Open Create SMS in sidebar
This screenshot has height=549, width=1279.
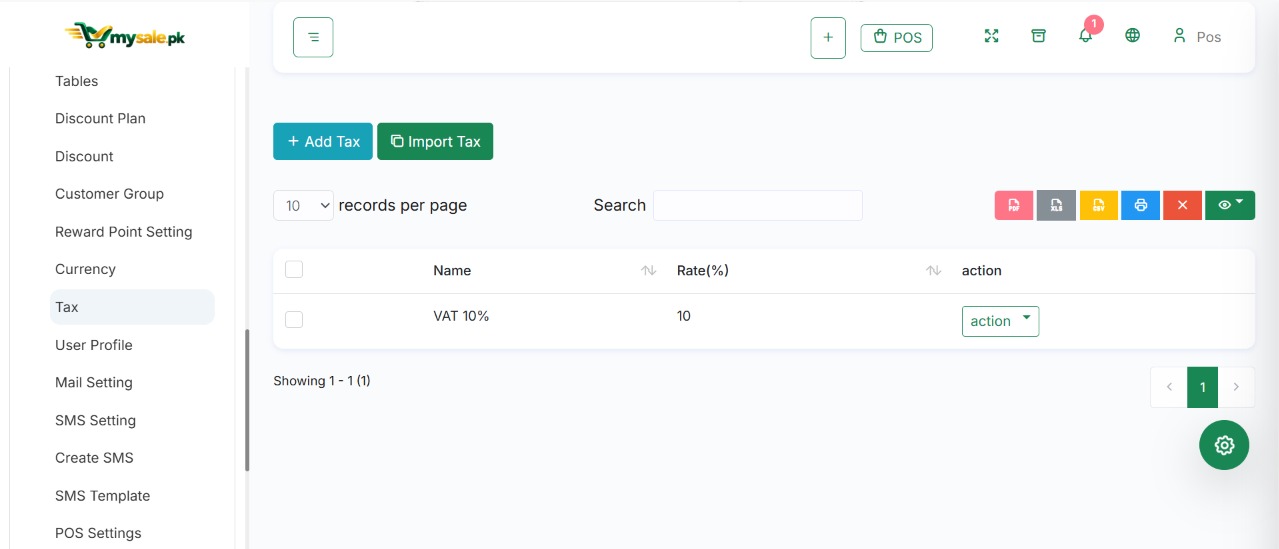94,458
